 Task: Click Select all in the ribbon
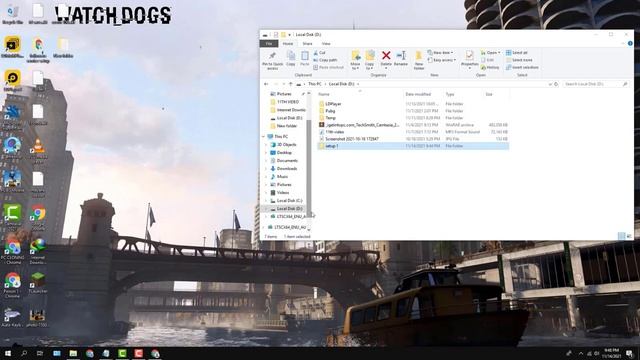[517, 53]
